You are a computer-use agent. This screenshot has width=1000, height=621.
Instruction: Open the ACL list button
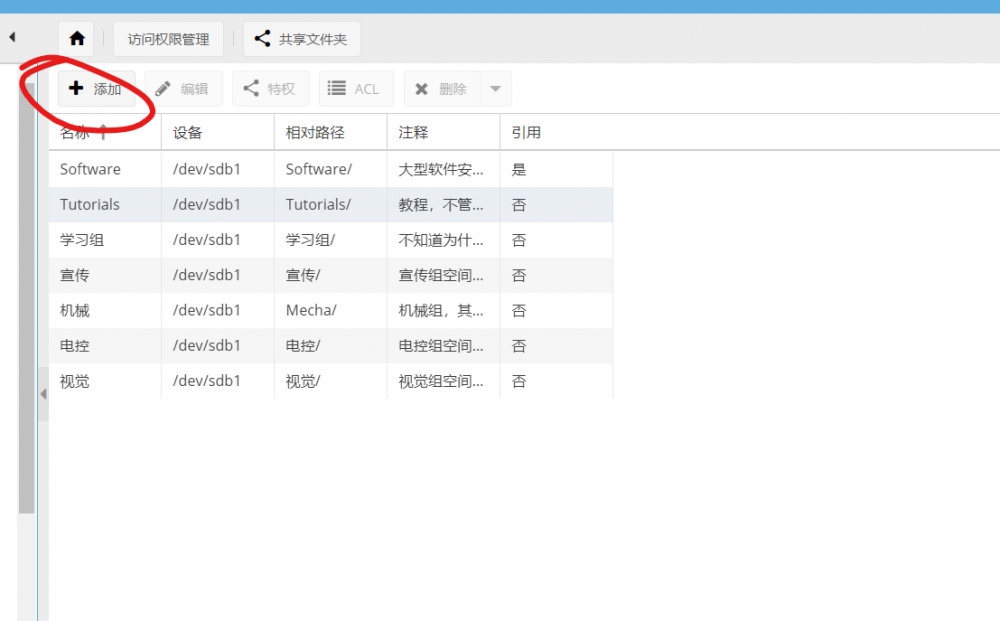coord(355,89)
